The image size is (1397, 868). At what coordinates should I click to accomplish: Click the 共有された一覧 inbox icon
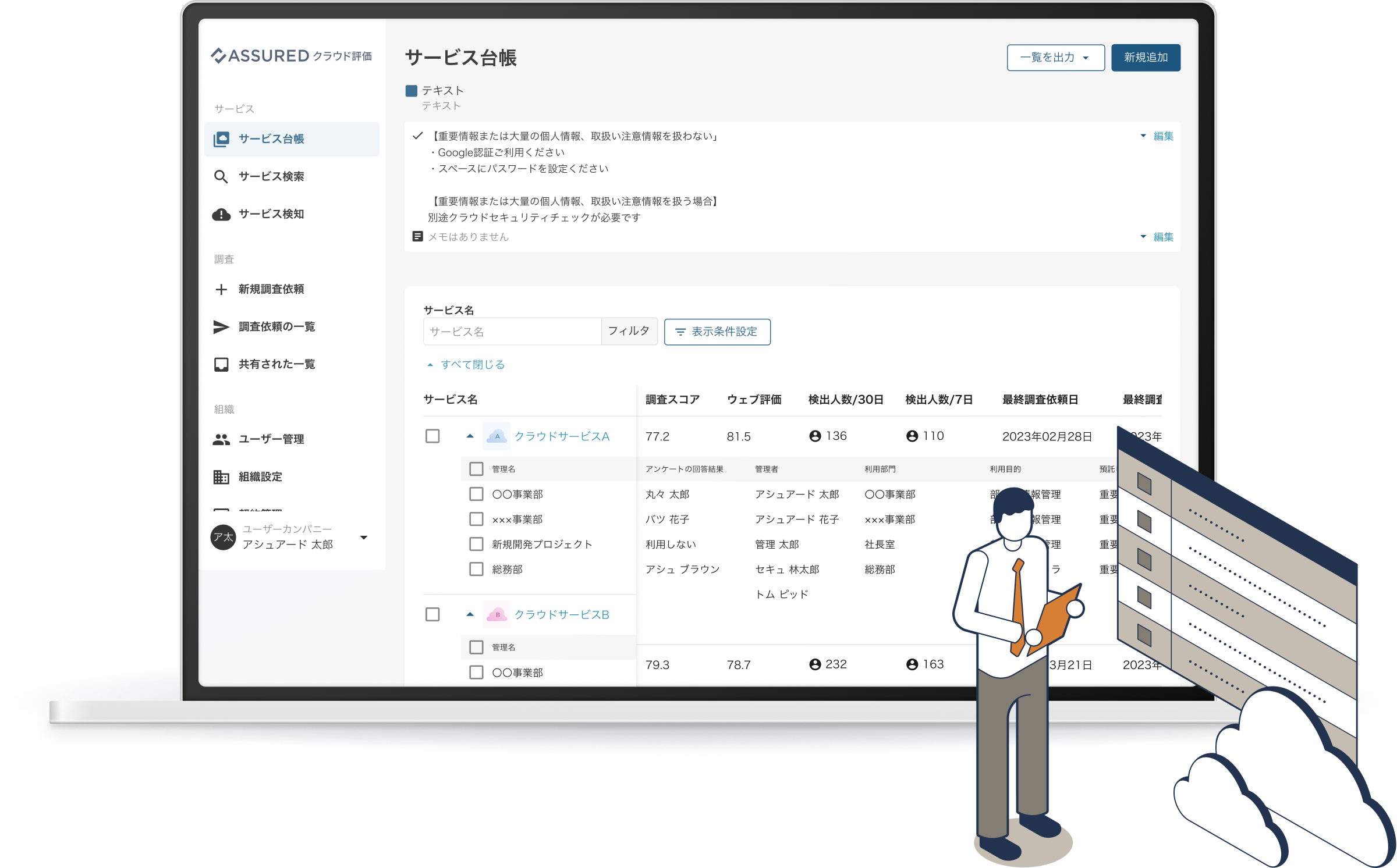221,364
